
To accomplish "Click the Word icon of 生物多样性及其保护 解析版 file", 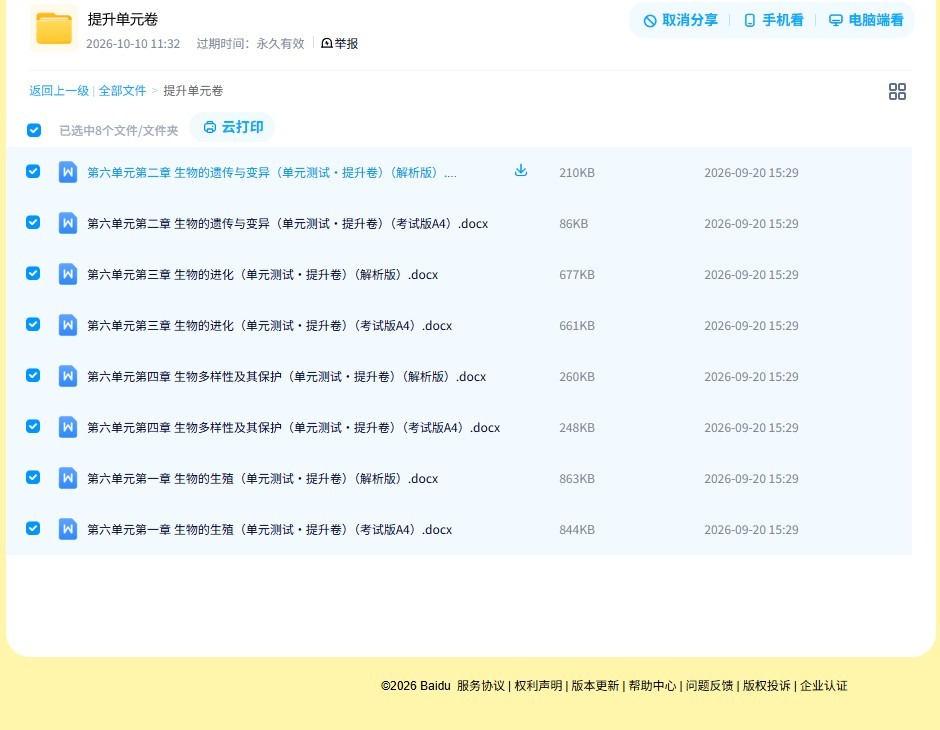I will [68, 376].
